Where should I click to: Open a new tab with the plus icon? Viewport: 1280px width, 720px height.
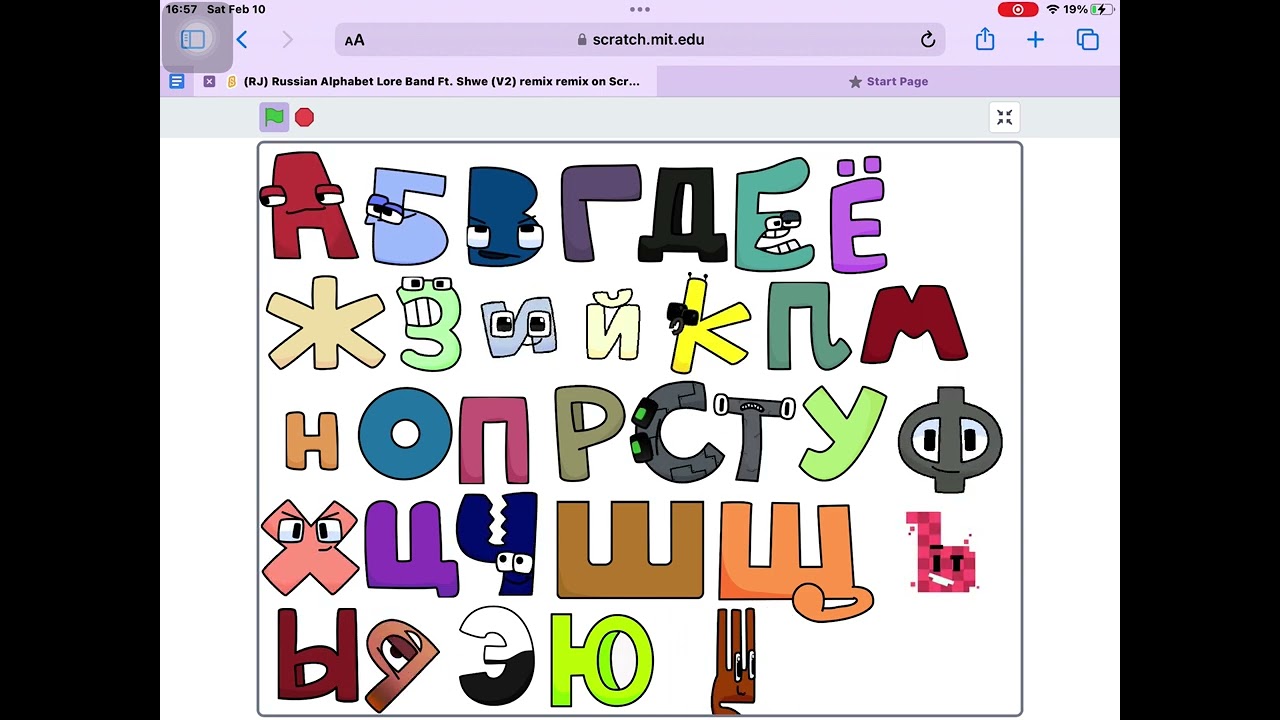[1035, 40]
